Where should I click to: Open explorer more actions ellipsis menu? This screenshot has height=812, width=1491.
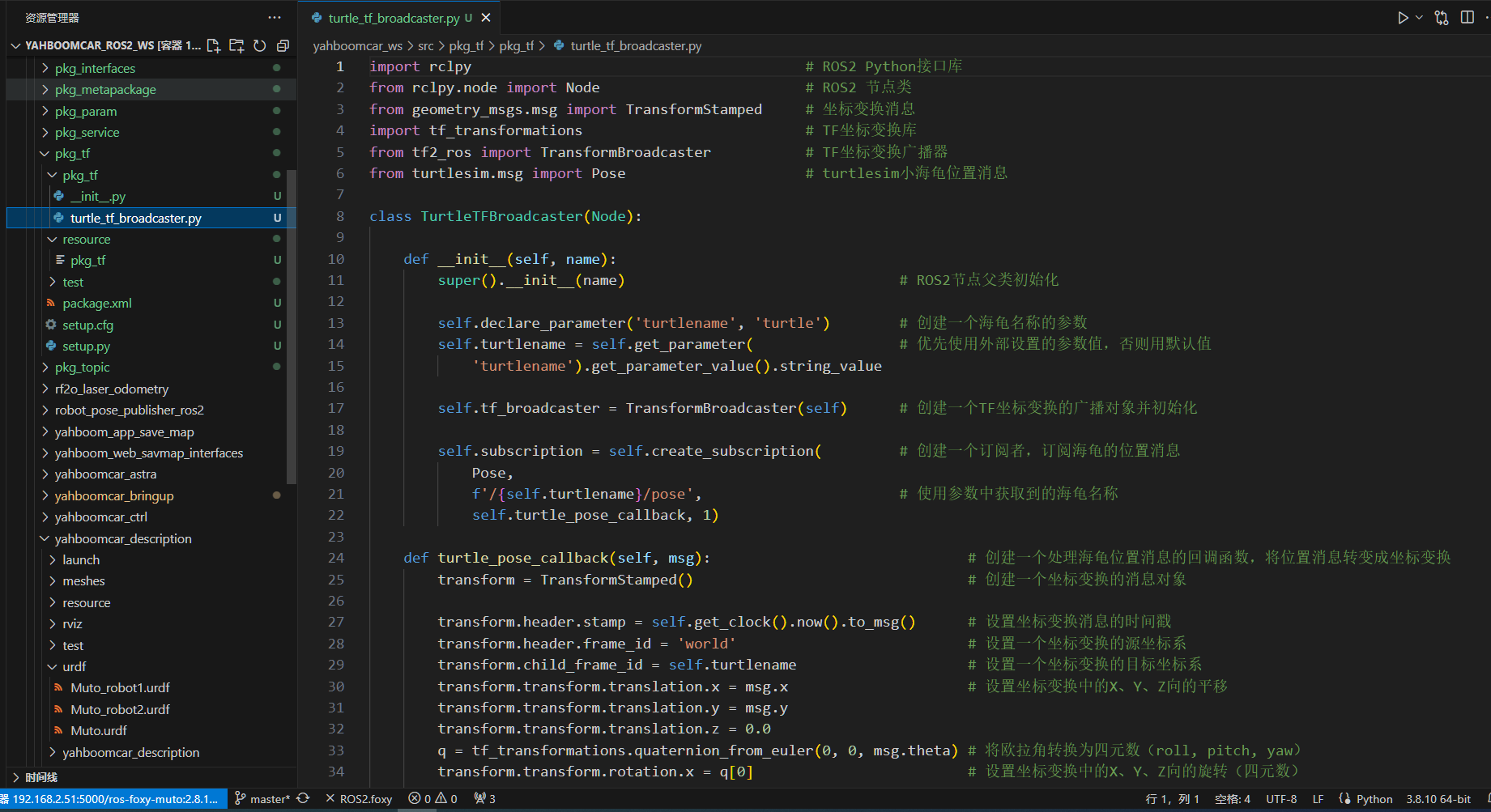[x=275, y=18]
